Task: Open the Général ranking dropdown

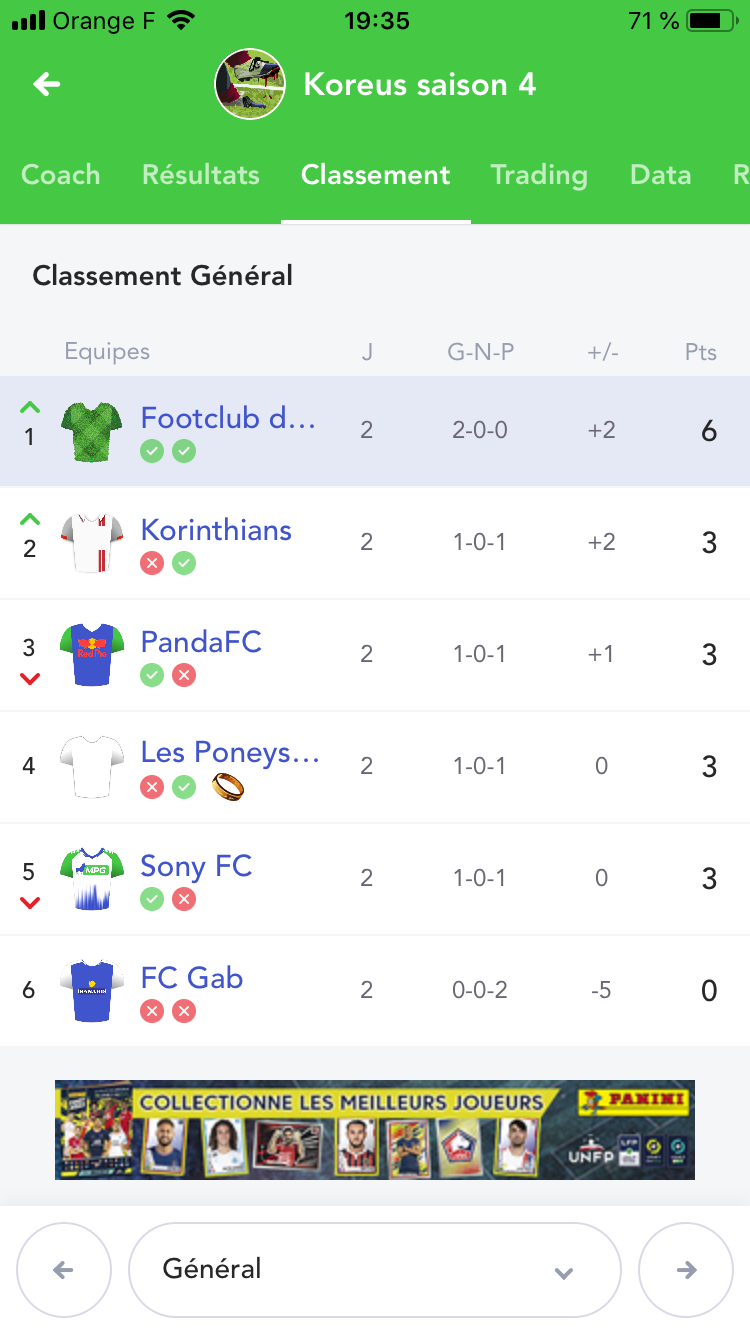Action: (x=374, y=1270)
